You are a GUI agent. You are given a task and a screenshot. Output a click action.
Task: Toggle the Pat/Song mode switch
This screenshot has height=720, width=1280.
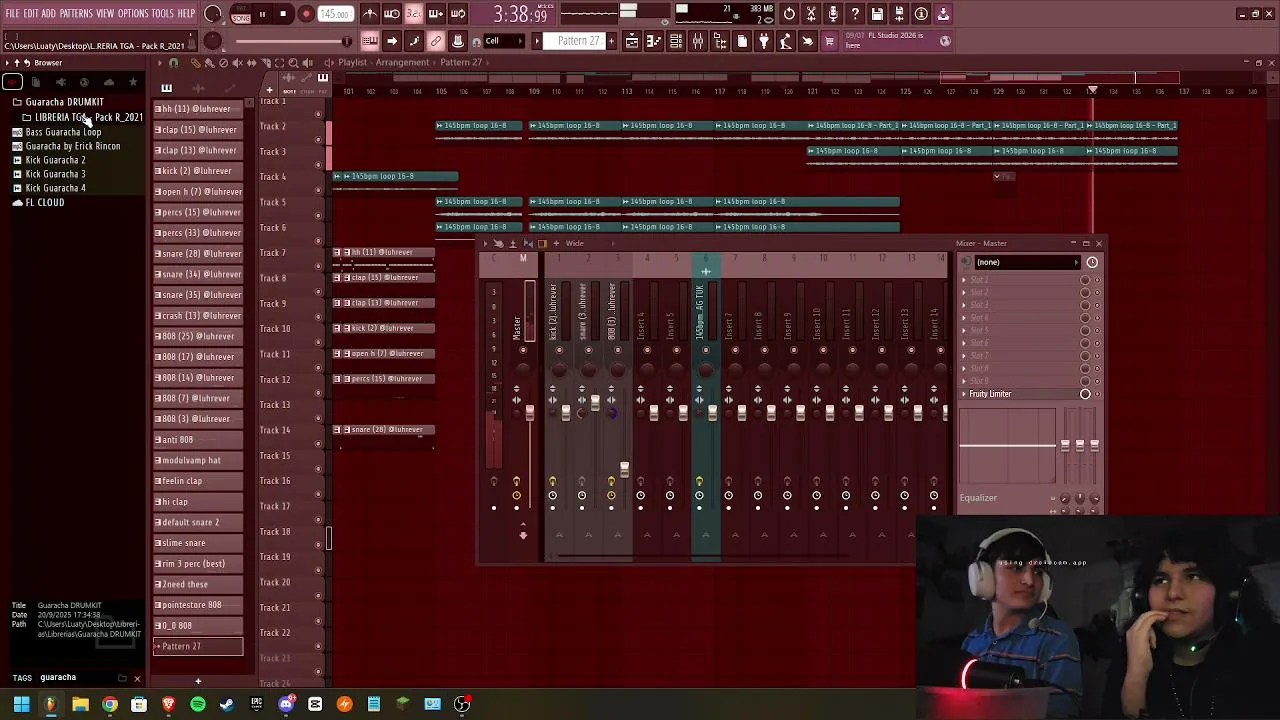coord(240,14)
